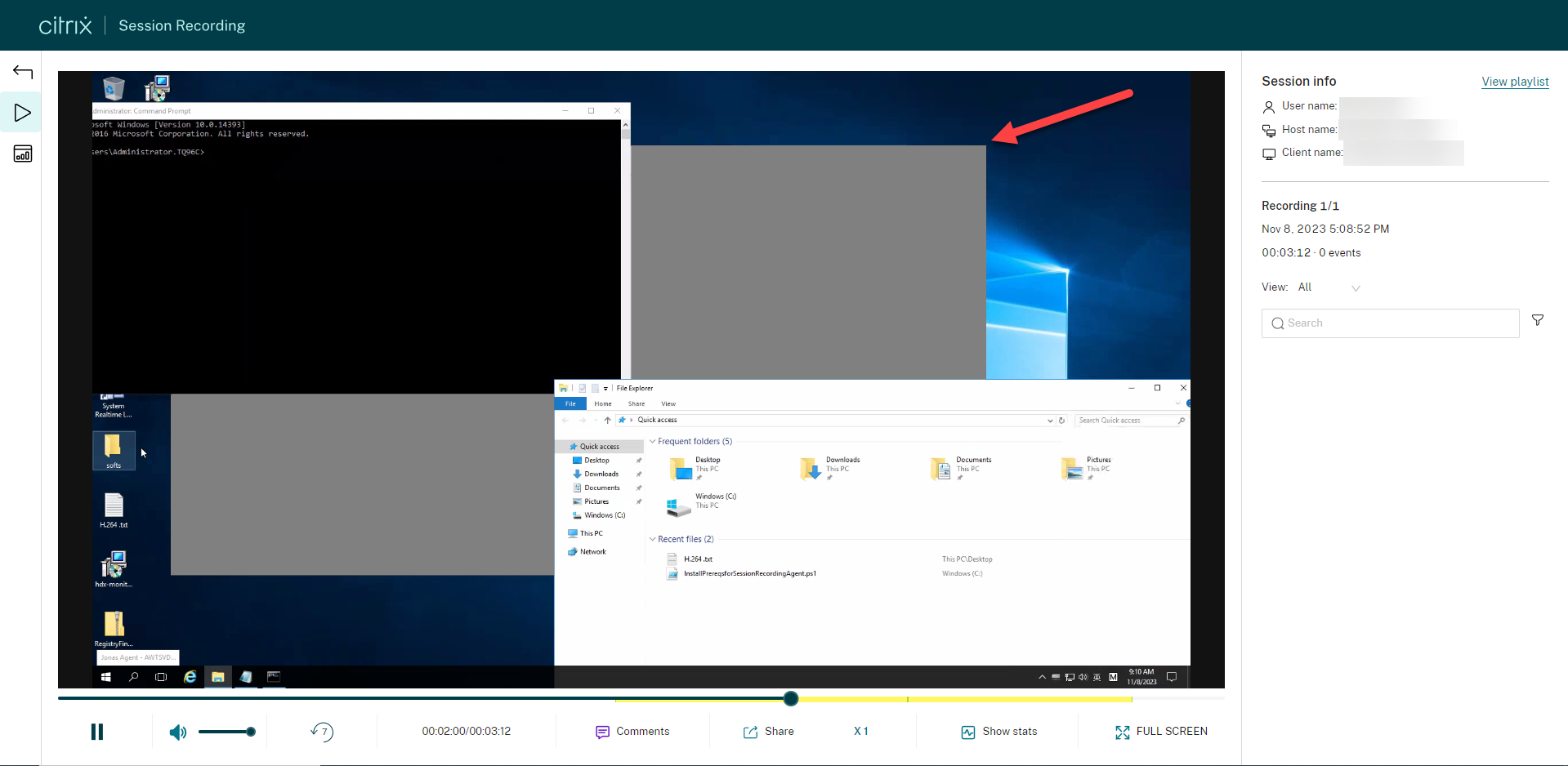Pause the recording playback

coord(97,732)
